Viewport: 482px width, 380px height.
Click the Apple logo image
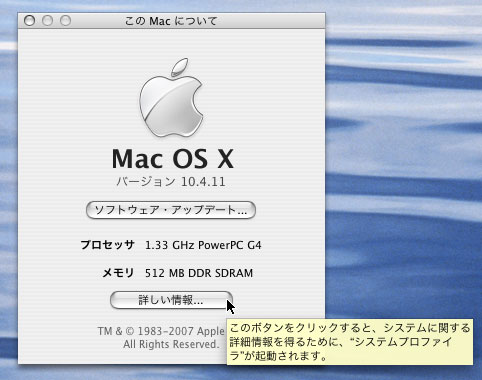point(171,98)
